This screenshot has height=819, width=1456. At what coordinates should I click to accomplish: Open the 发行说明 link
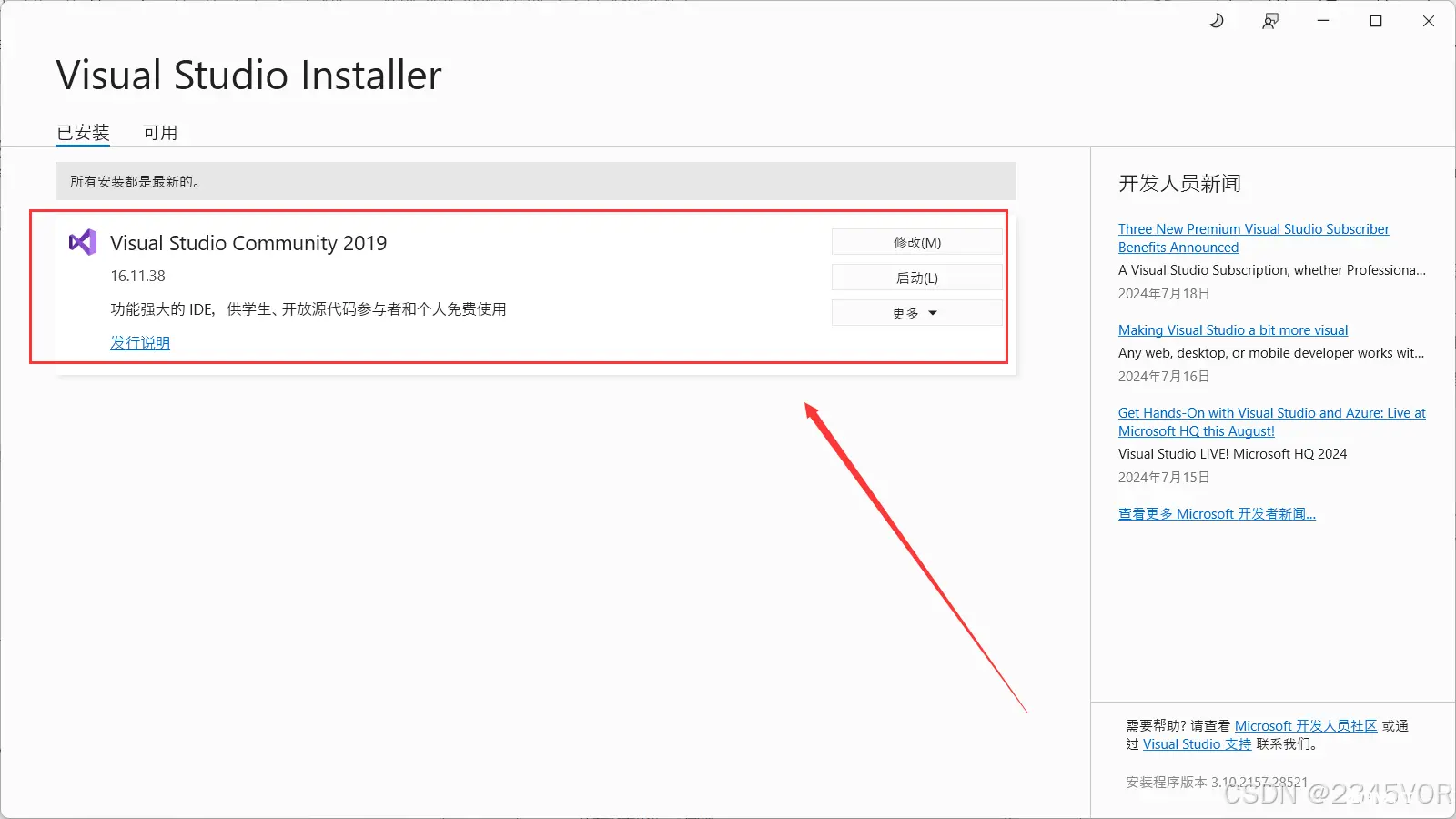click(140, 343)
